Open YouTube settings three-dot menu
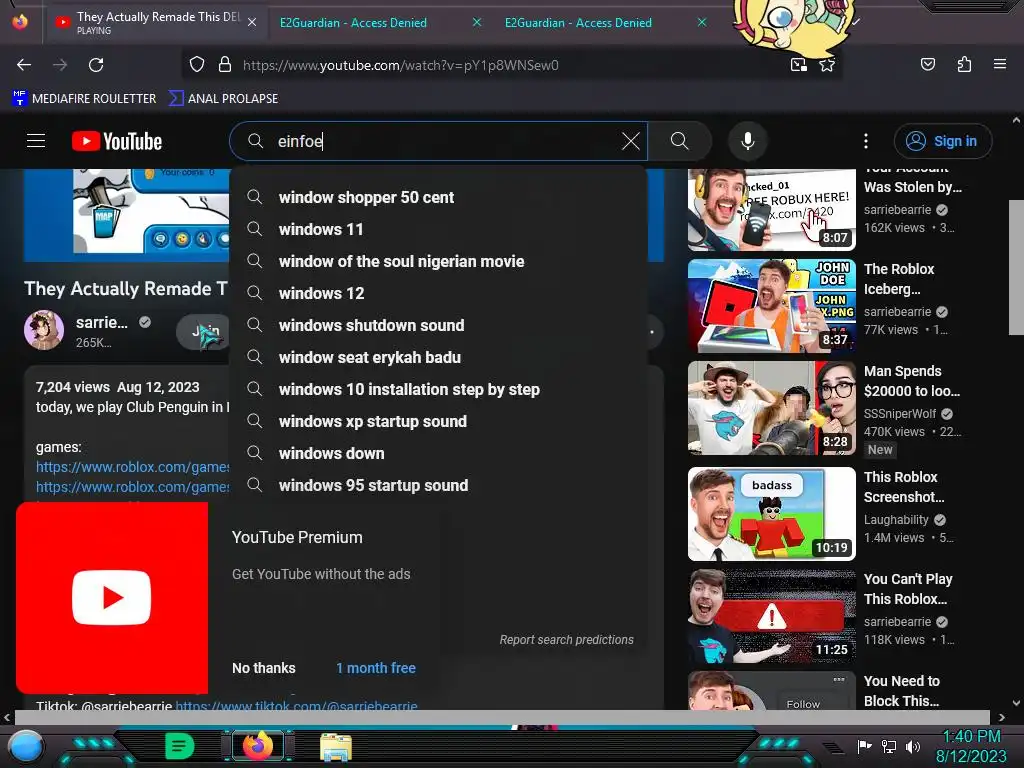The width and height of the screenshot is (1024, 768). [x=866, y=141]
